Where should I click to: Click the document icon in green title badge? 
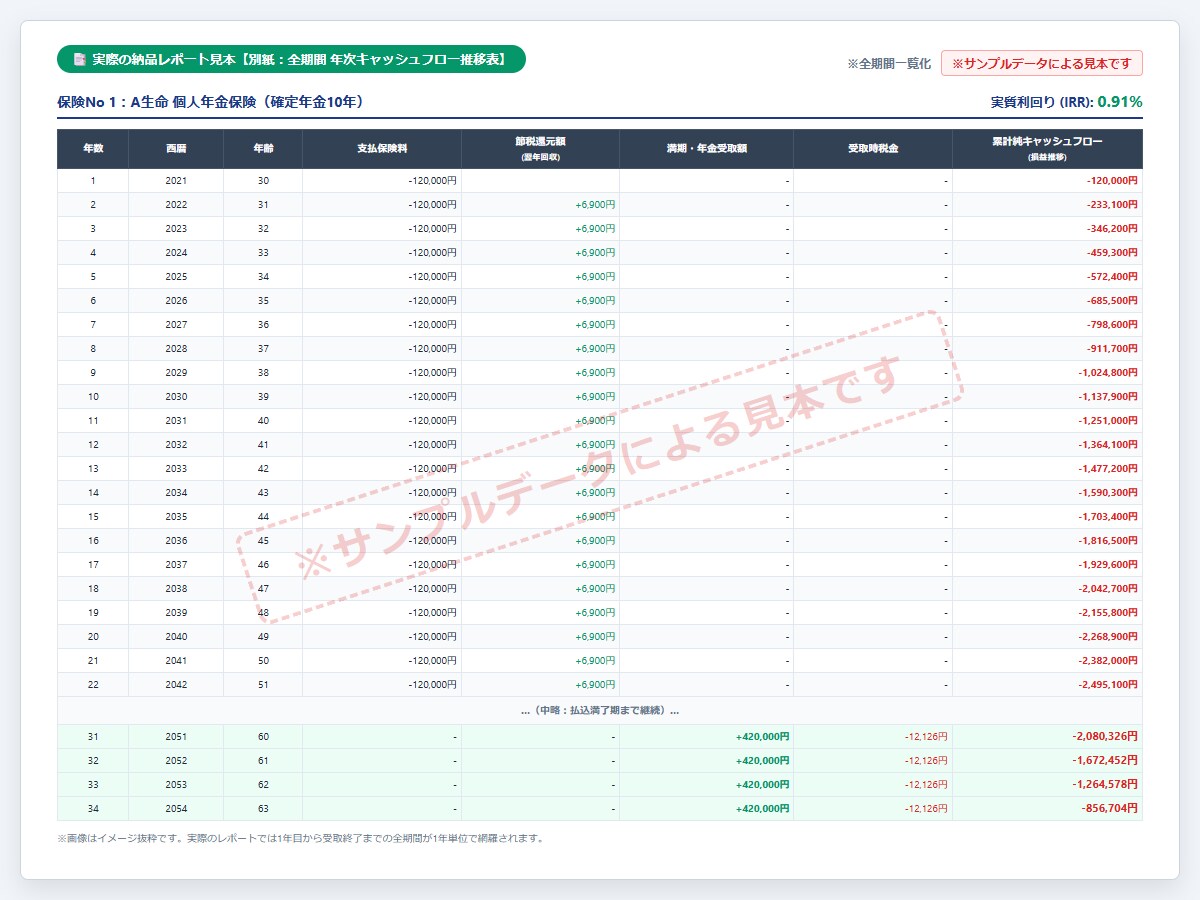click(80, 60)
